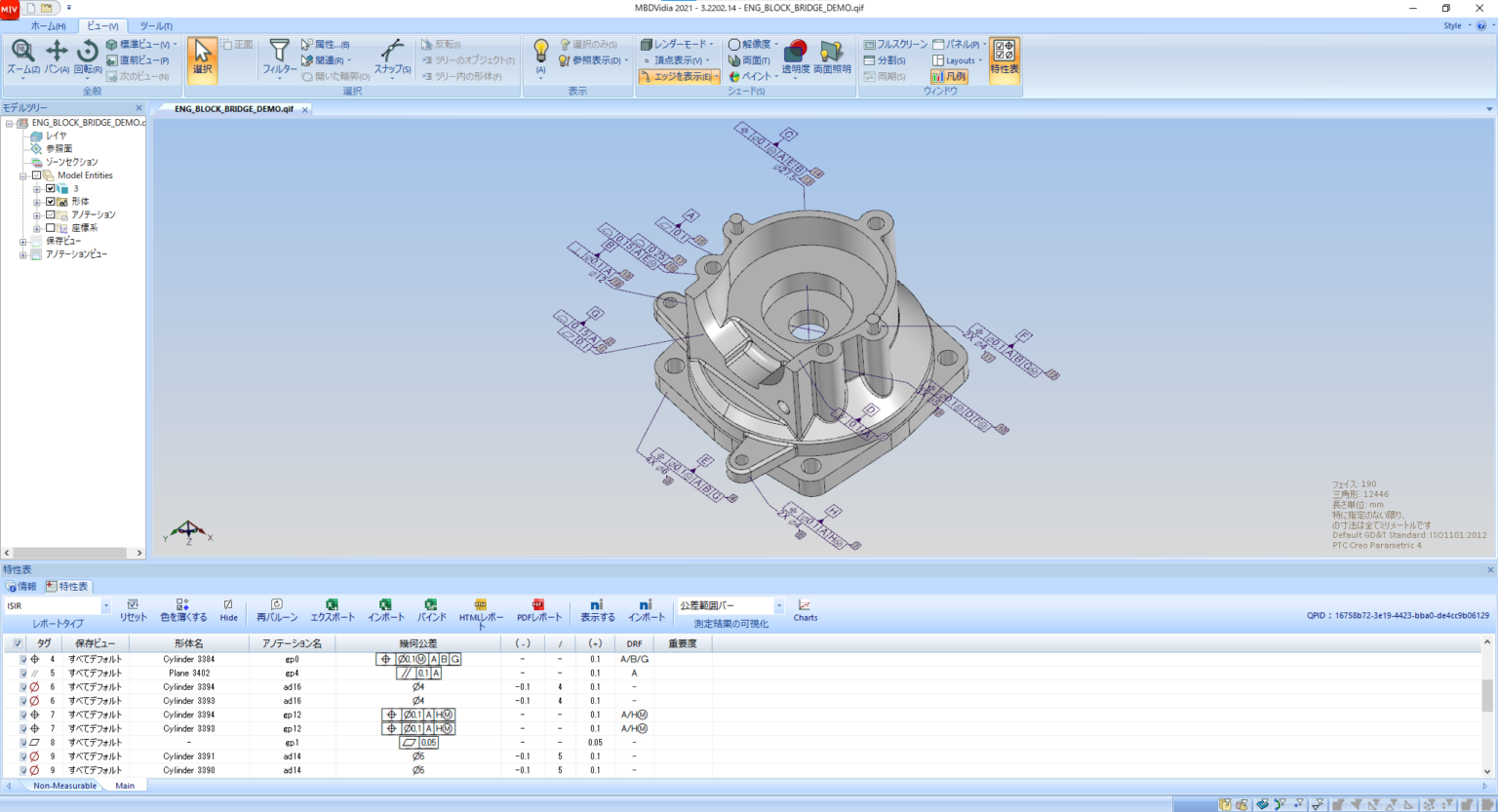The height and width of the screenshot is (812, 1498).
Task: Generate a PDF report (PDFレポート)
Action: (x=538, y=606)
